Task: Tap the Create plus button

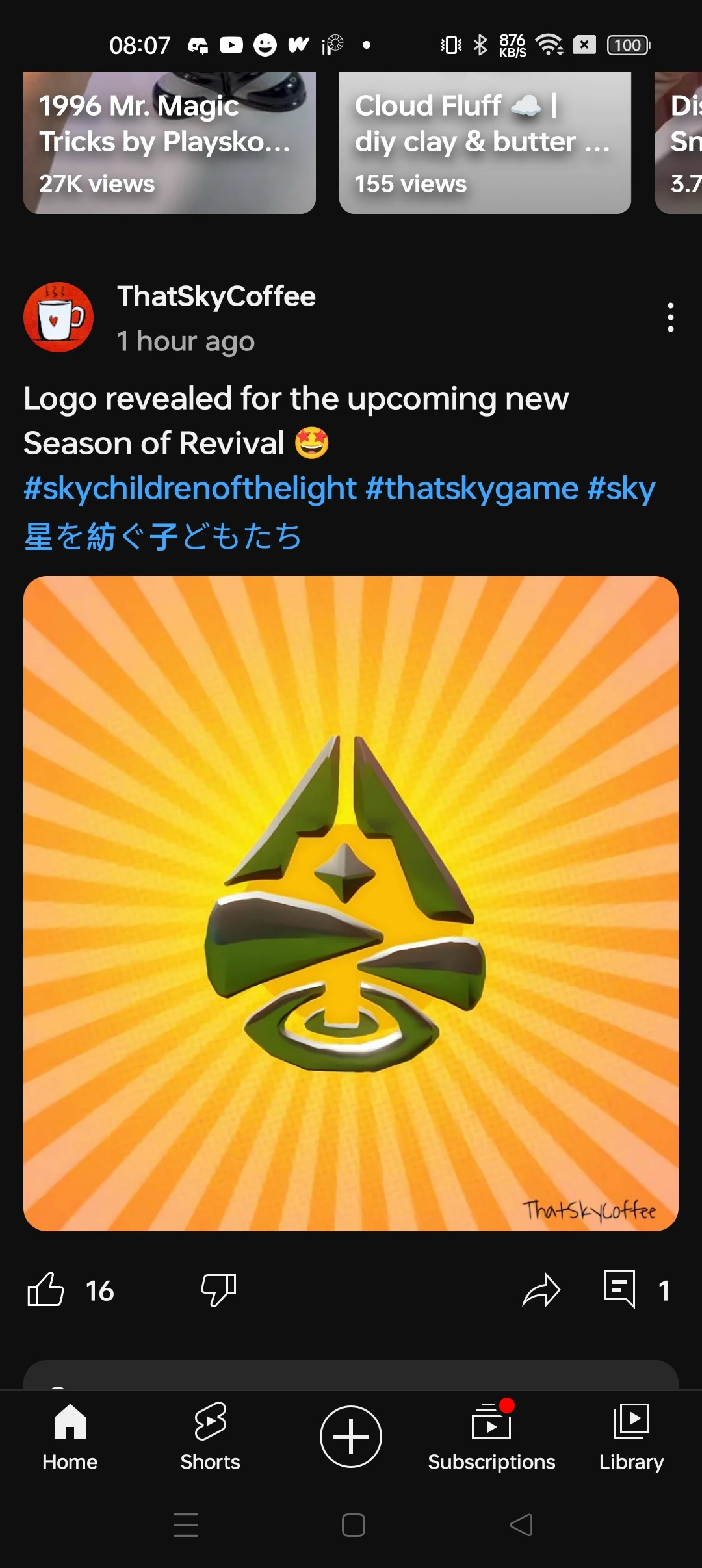Action: (x=351, y=1437)
